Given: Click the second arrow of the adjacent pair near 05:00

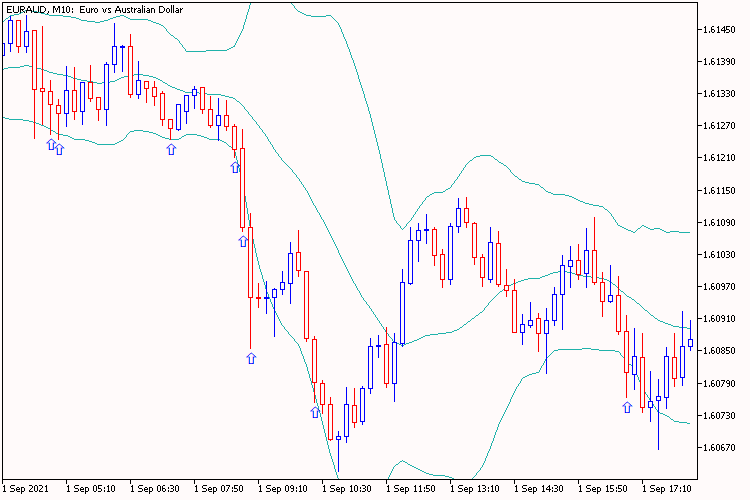Looking at the screenshot, I should pyautogui.click(x=59, y=149).
